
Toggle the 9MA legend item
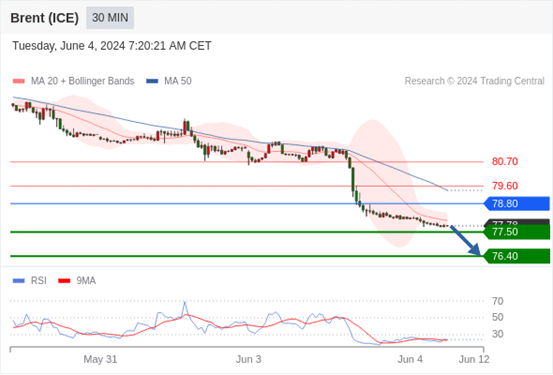tap(77, 281)
